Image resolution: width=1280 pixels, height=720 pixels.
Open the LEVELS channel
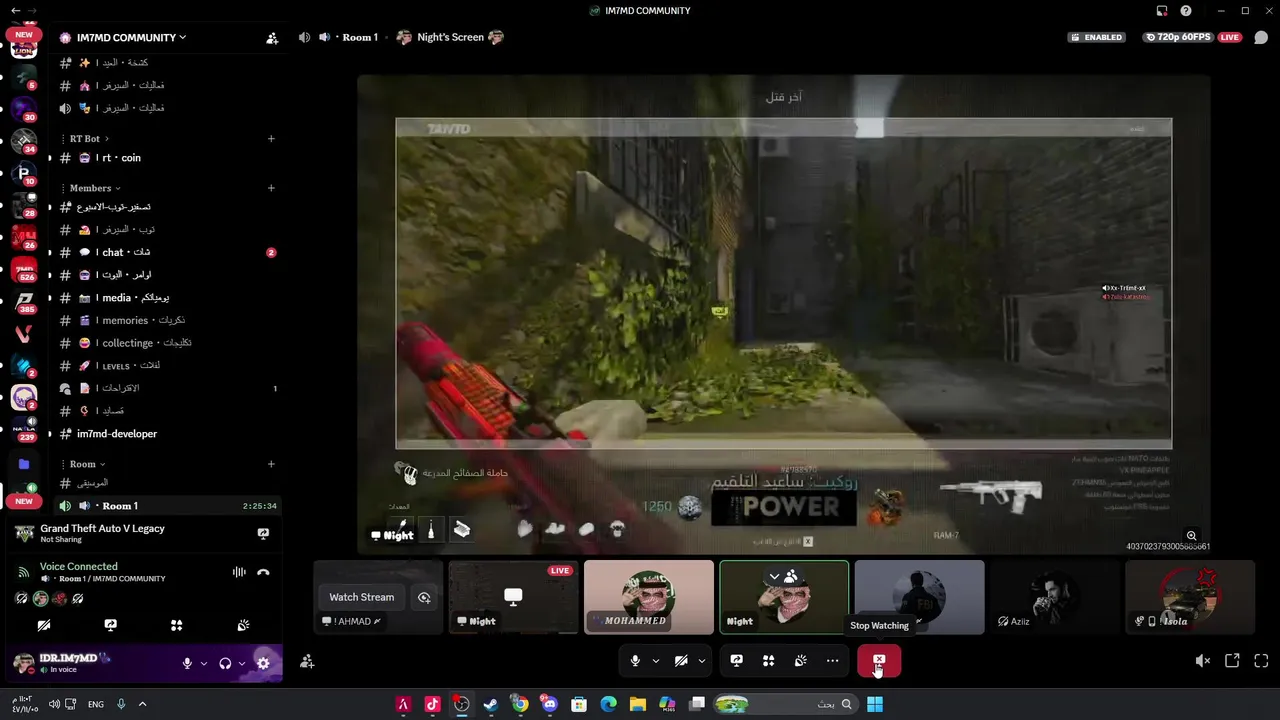tap(167, 366)
